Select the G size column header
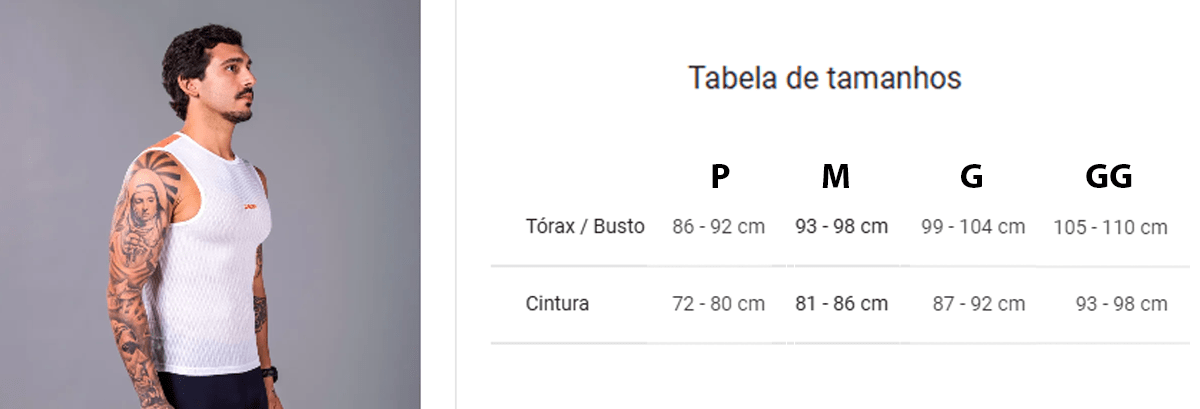 tap(971, 177)
